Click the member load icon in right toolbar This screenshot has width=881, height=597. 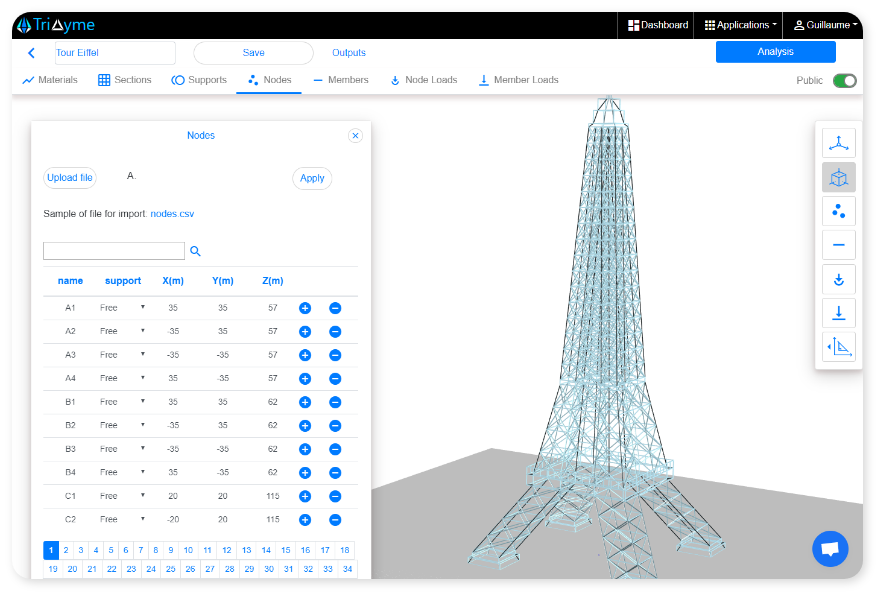[x=838, y=313]
